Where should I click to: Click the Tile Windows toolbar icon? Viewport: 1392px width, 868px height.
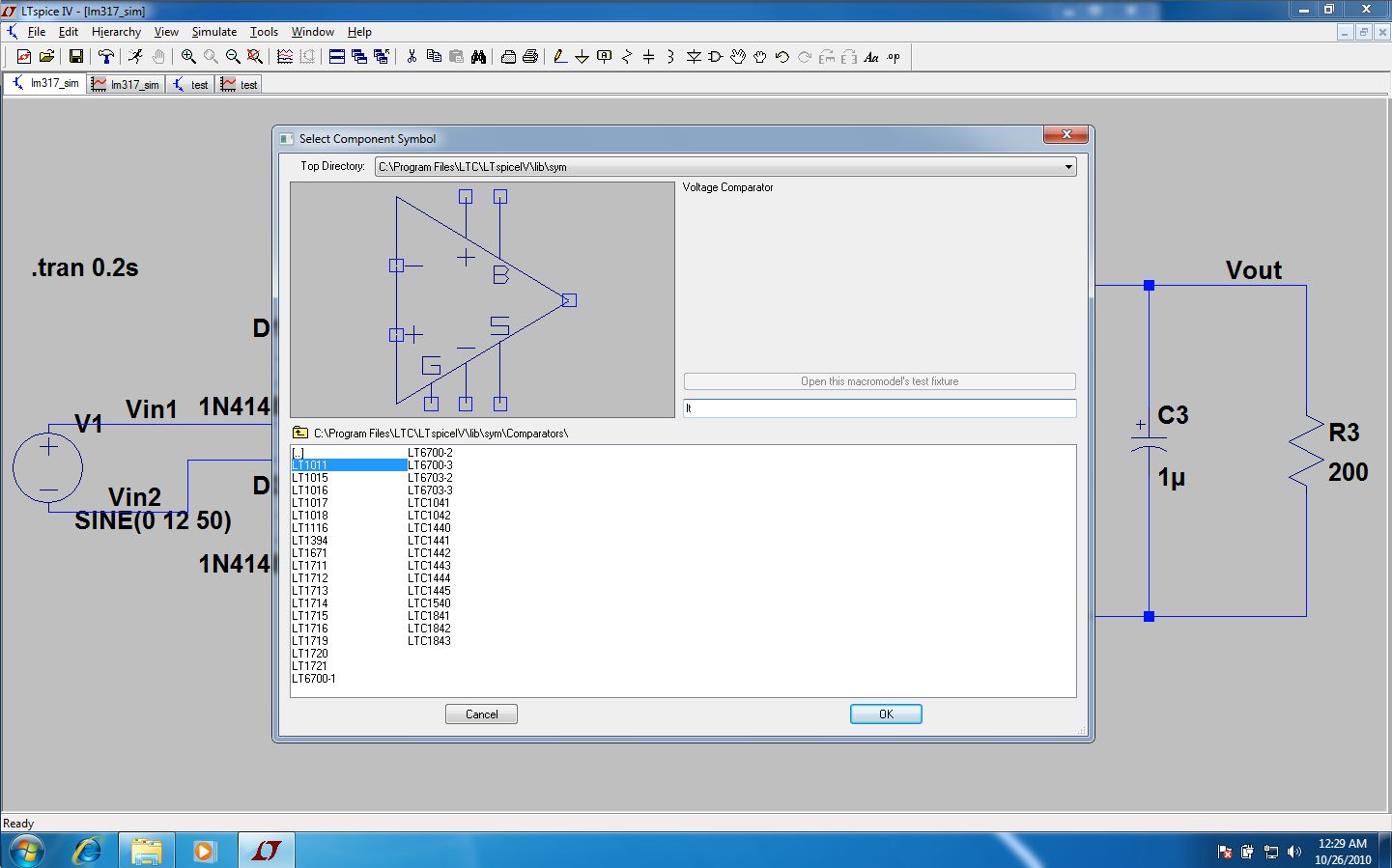point(337,57)
